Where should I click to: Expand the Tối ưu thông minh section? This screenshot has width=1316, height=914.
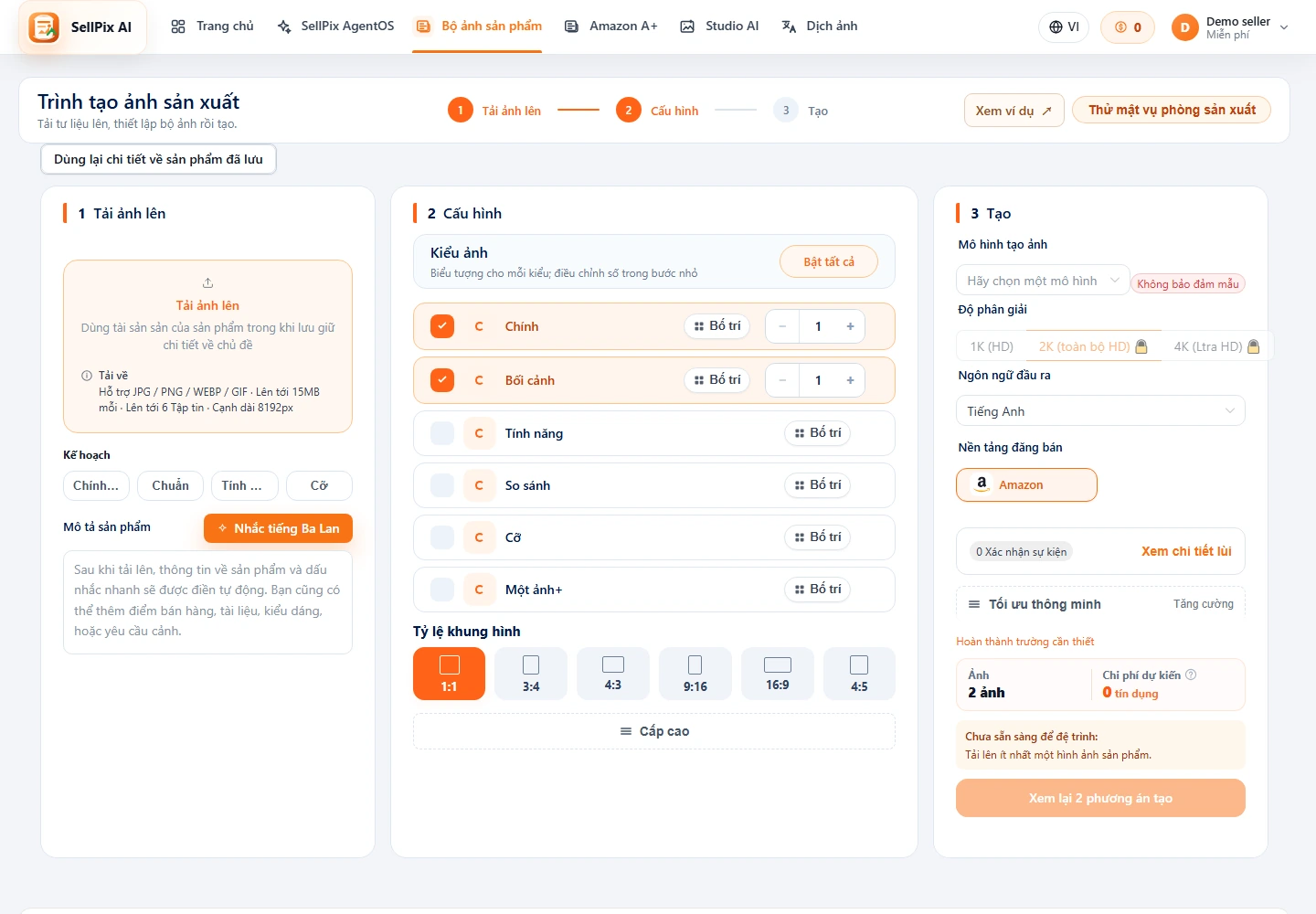[1100, 604]
